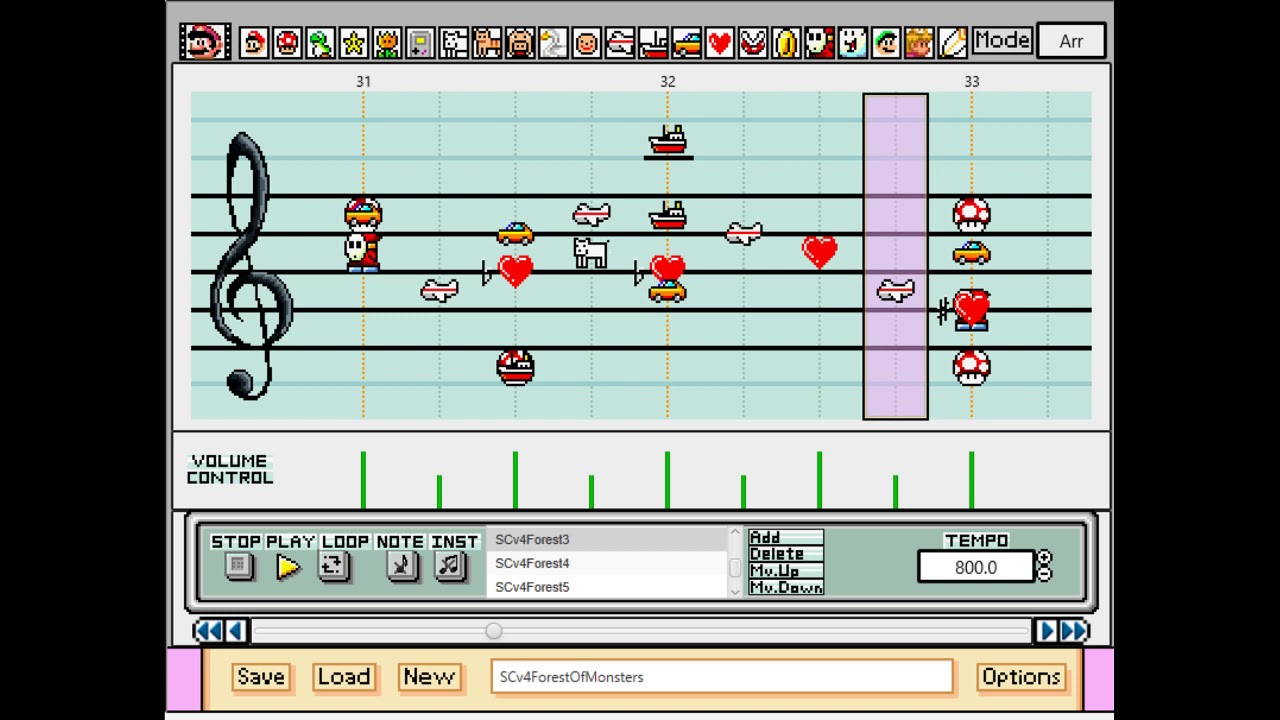Click the Add button
The width and height of the screenshot is (1280, 720).
coord(786,538)
